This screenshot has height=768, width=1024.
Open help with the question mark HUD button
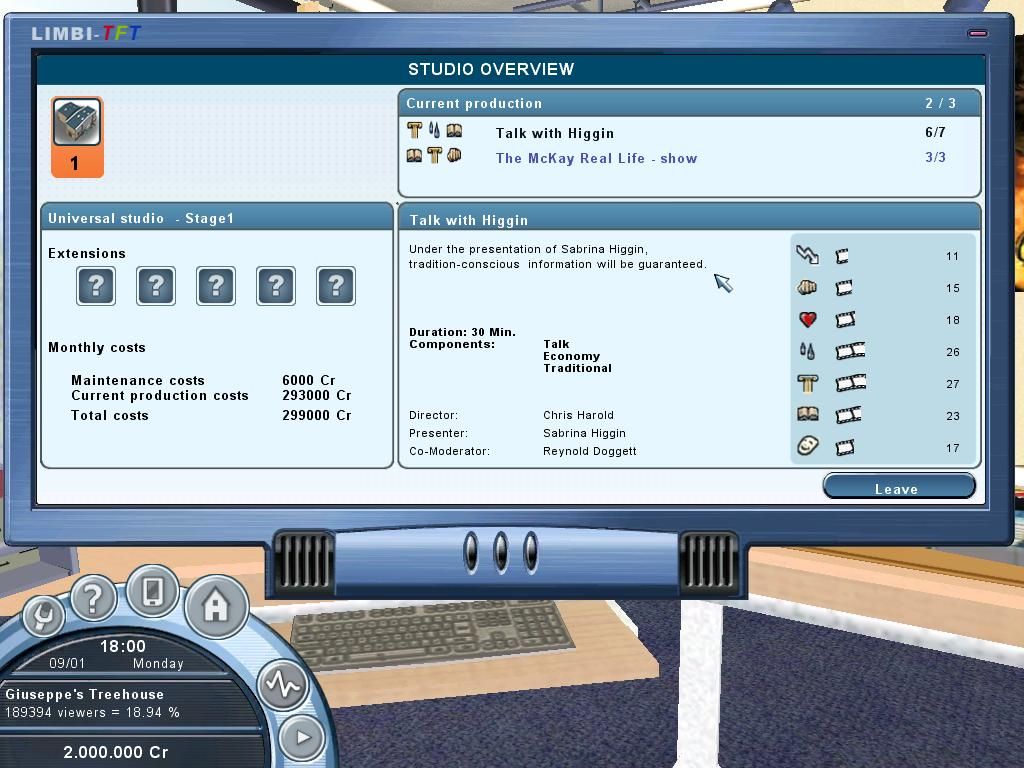click(93, 598)
